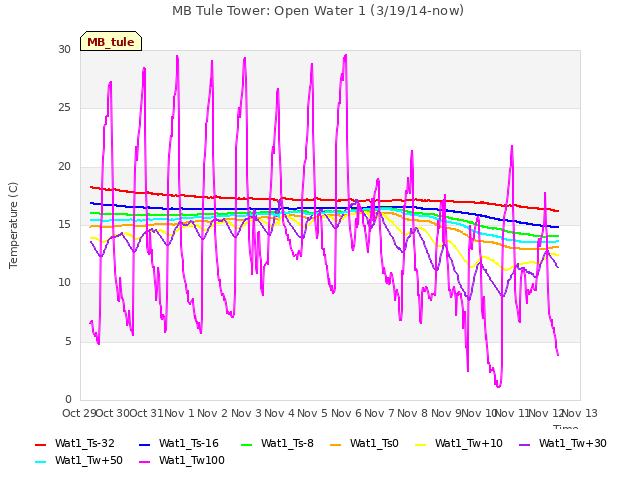Select the Wat1_Ts-8 legend label
Screen dimensions: 640x480
click(287, 444)
